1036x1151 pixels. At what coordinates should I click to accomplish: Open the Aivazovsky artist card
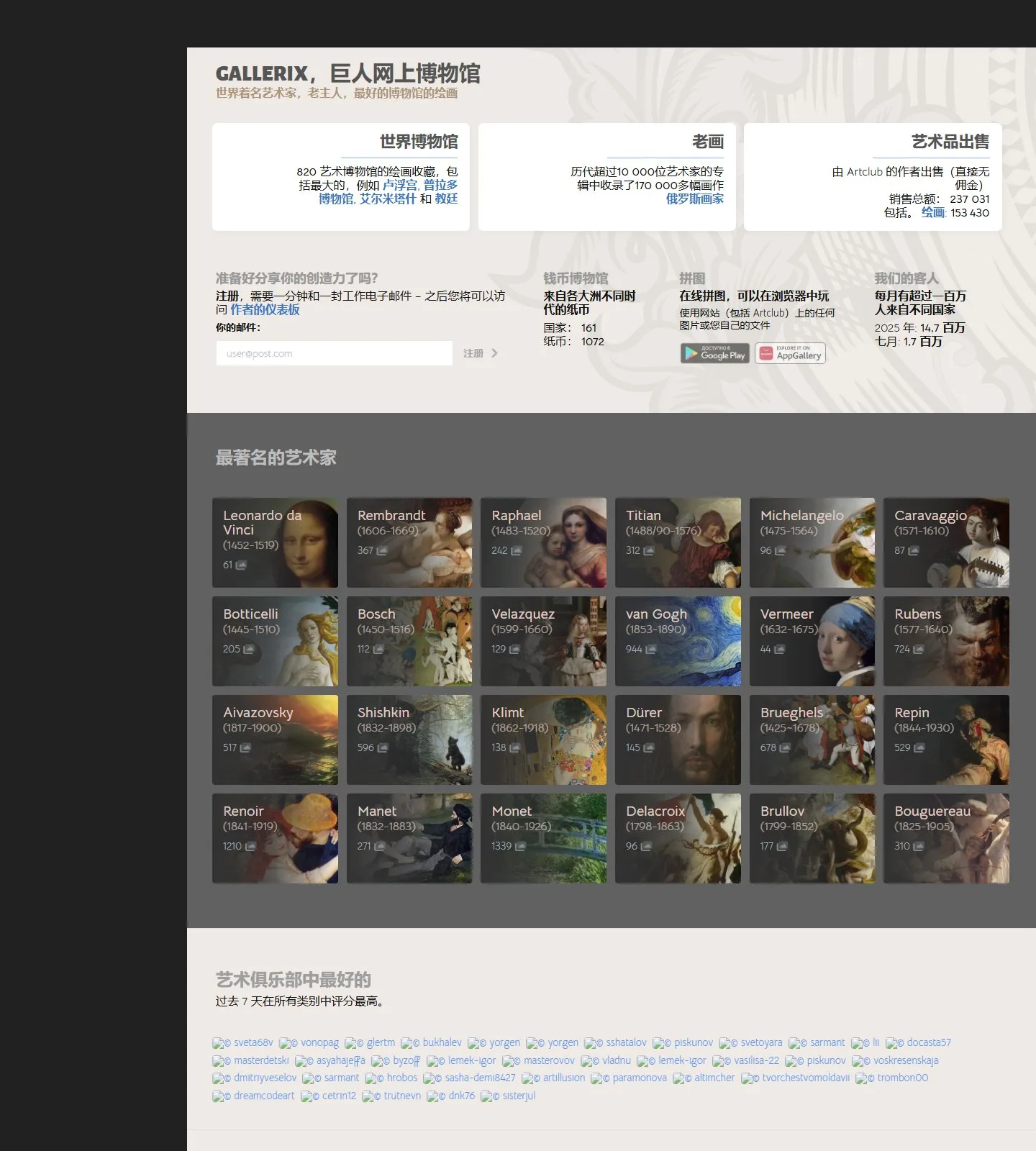click(x=275, y=740)
